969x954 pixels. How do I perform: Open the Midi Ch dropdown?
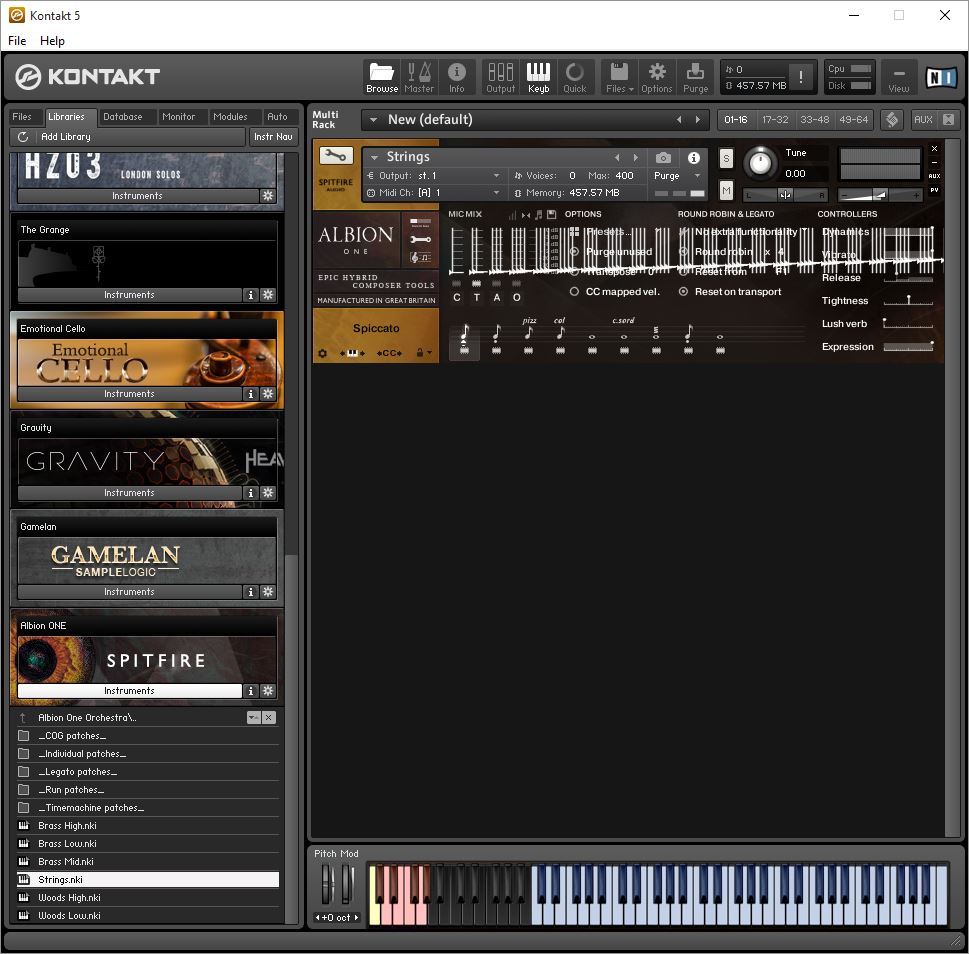pyautogui.click(x=496, y=193)
